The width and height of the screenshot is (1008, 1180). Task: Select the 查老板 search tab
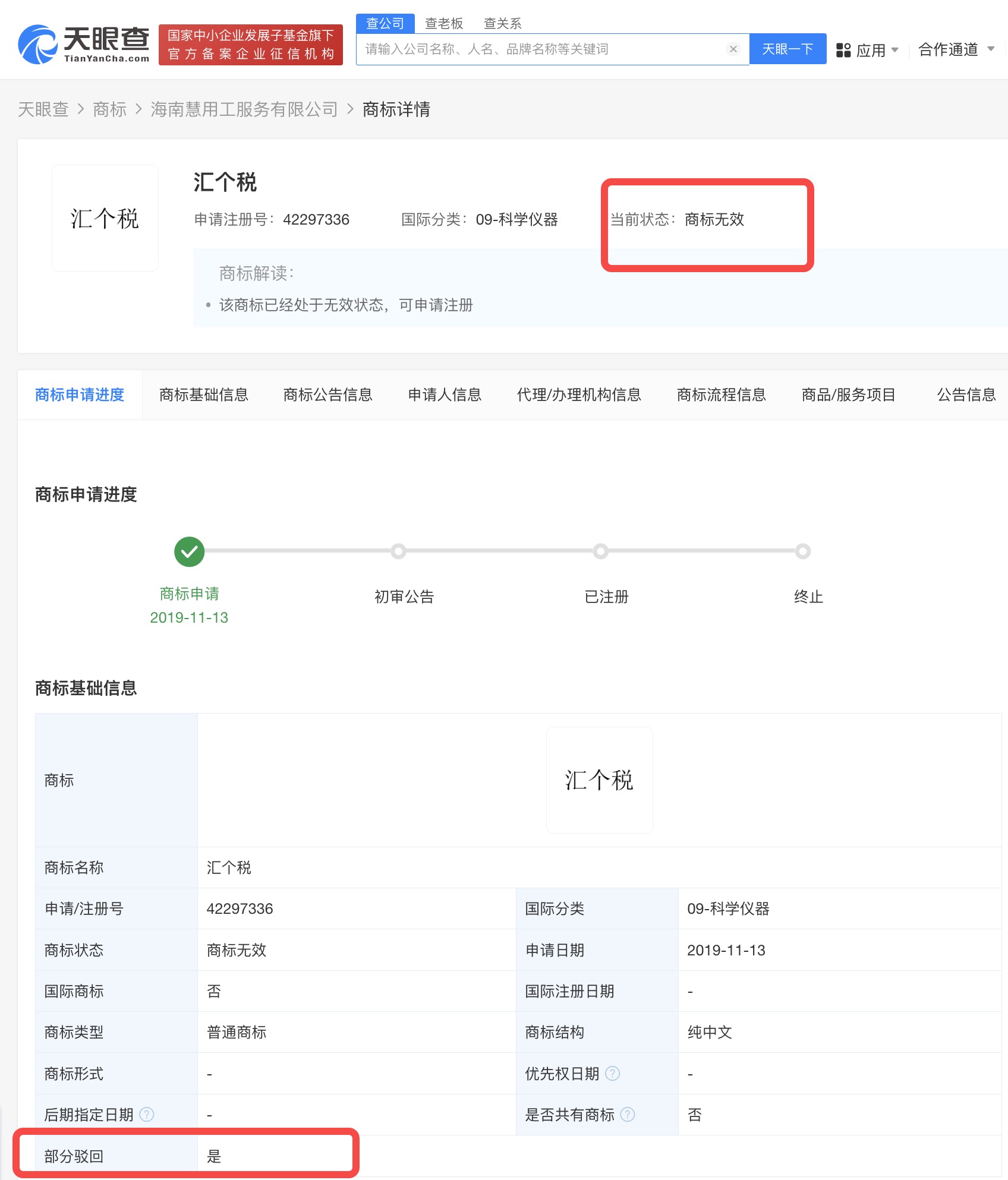click(x=444, y=23)
